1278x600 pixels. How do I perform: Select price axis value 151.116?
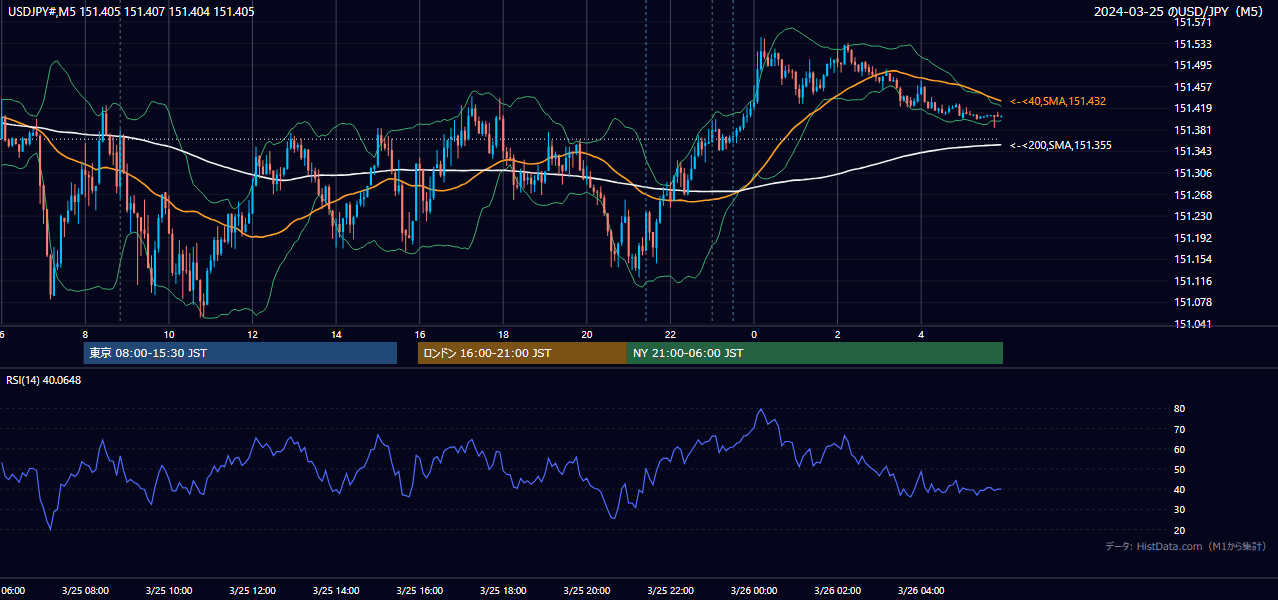point(1193,281)
